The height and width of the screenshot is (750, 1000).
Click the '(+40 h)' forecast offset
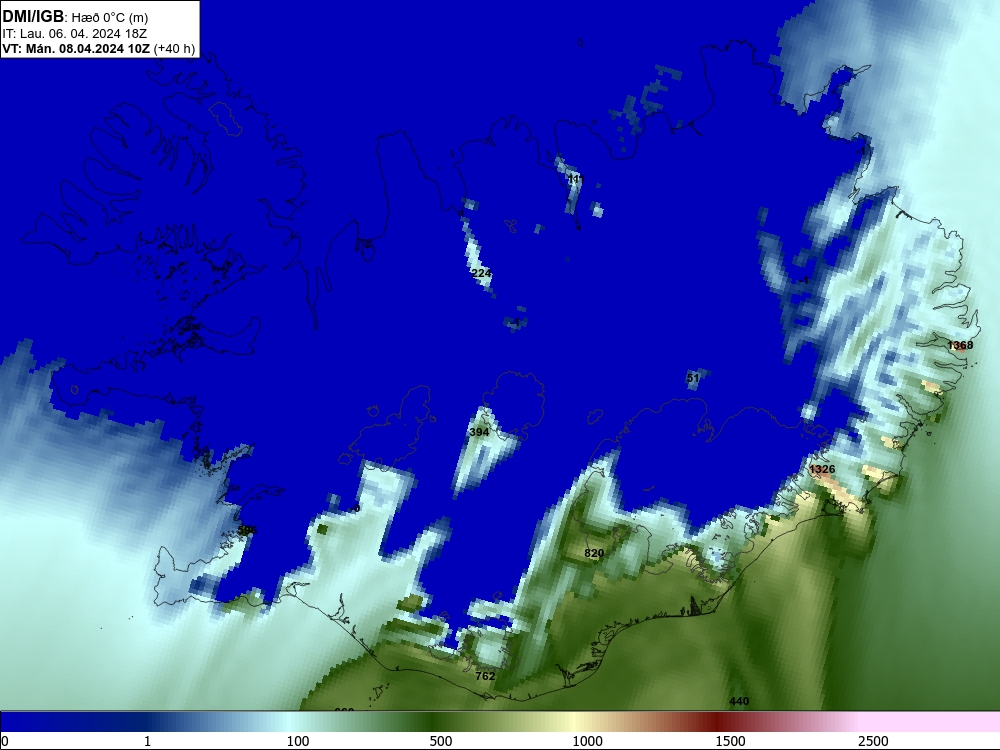click(x=174, y=49)
